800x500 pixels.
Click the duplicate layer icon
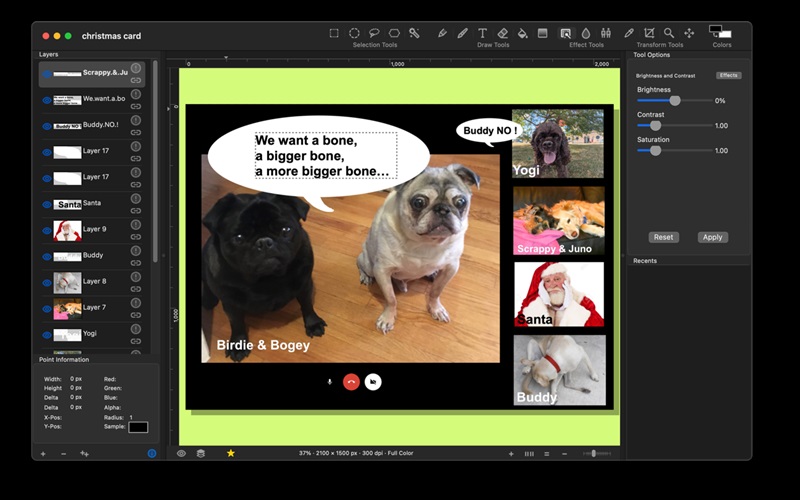pos(84,454)
